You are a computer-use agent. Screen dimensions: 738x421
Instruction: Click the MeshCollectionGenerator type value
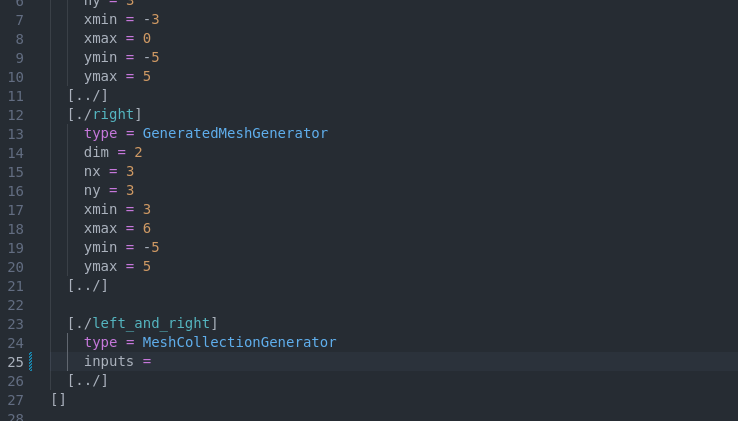239,342
